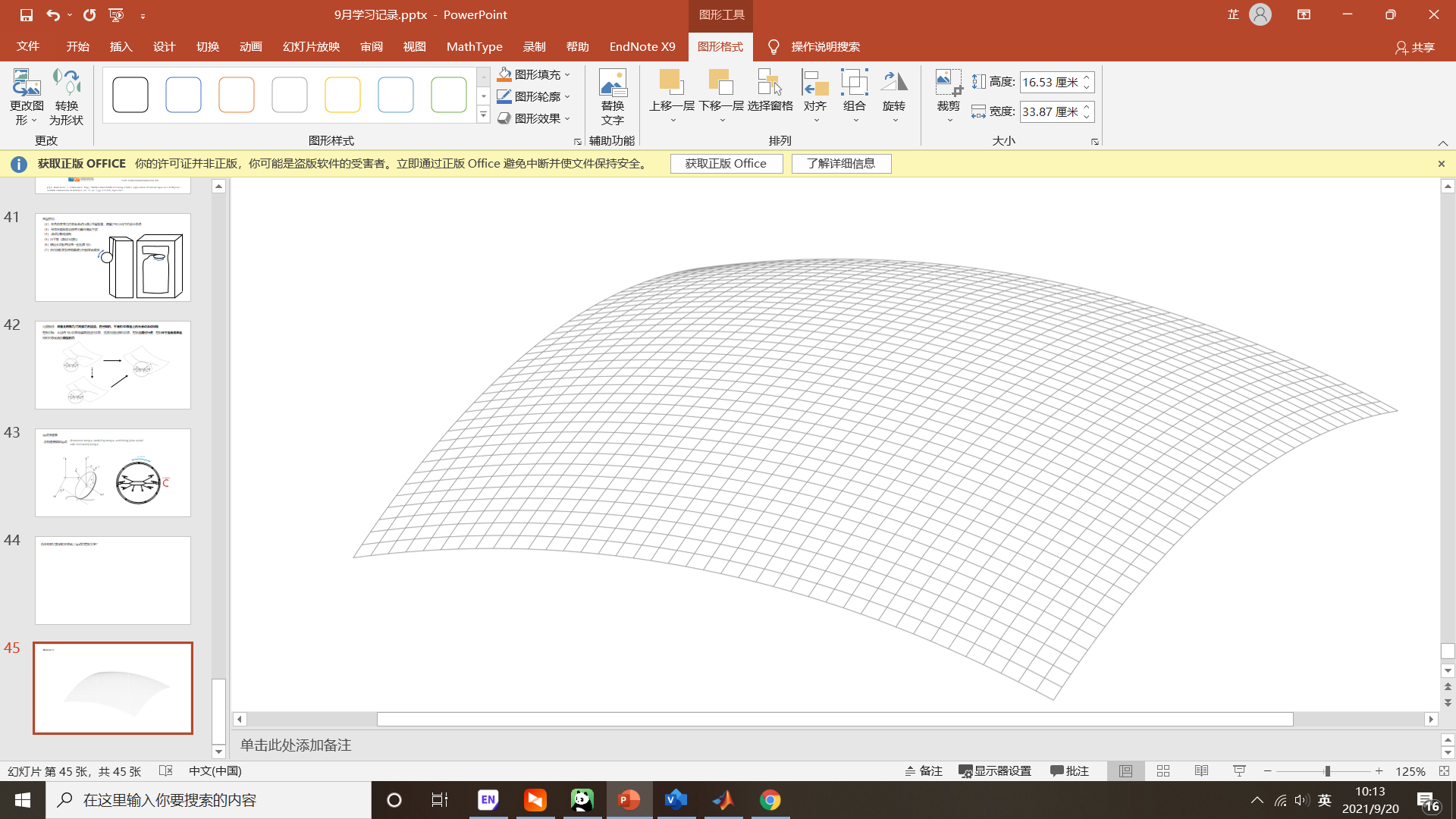Select slide 43 thumbnail
Image resolution: width=1456 pixels, height=819 pixels.
pyautogui.click(x=112, y=472)
